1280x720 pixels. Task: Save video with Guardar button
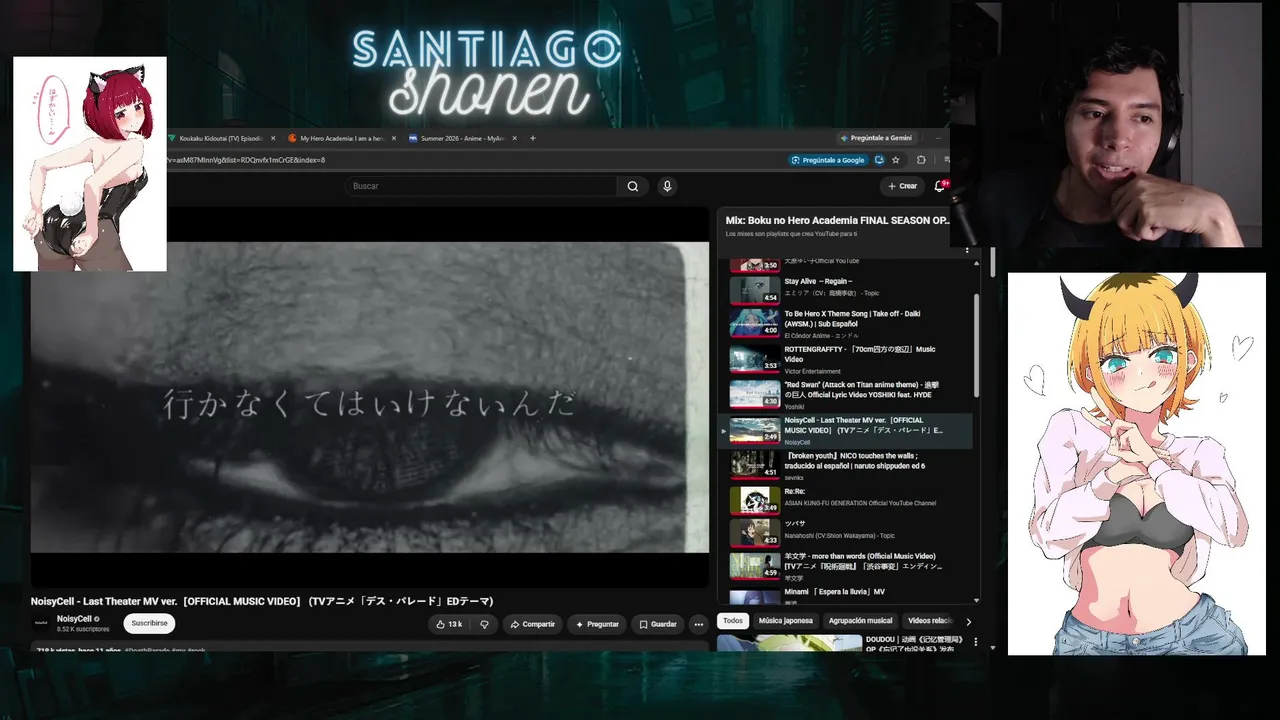[658, 624]
